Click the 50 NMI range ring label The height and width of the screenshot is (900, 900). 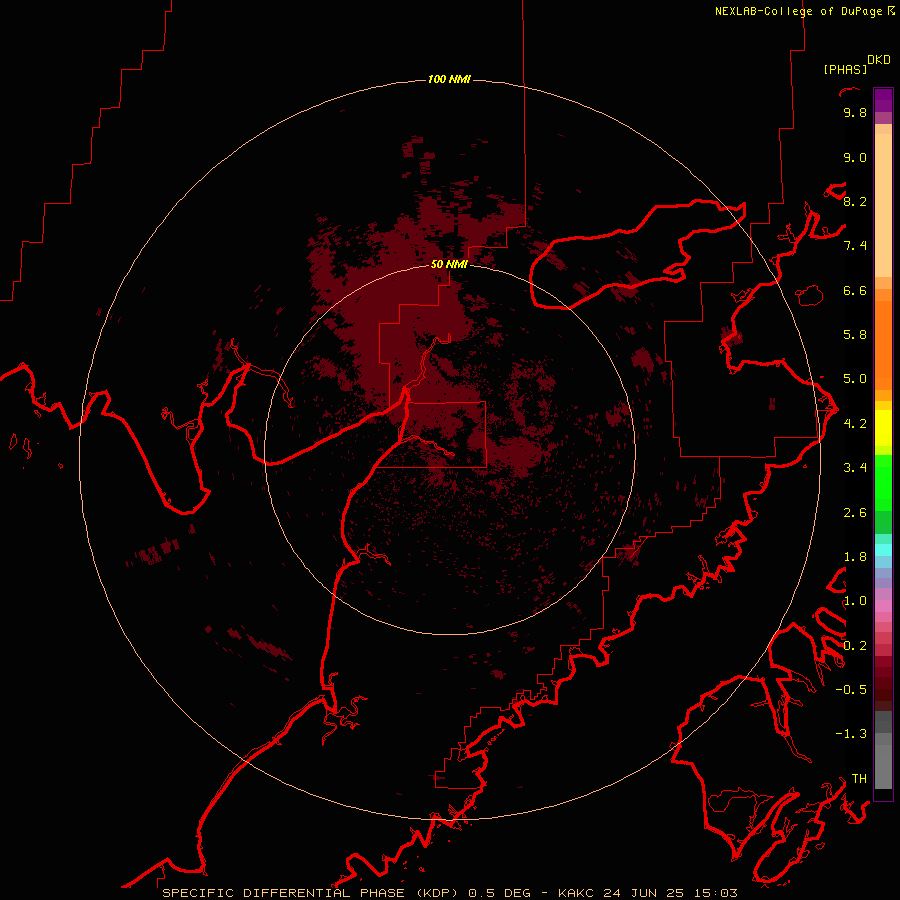pyautogui.click(x=449, y=264)
